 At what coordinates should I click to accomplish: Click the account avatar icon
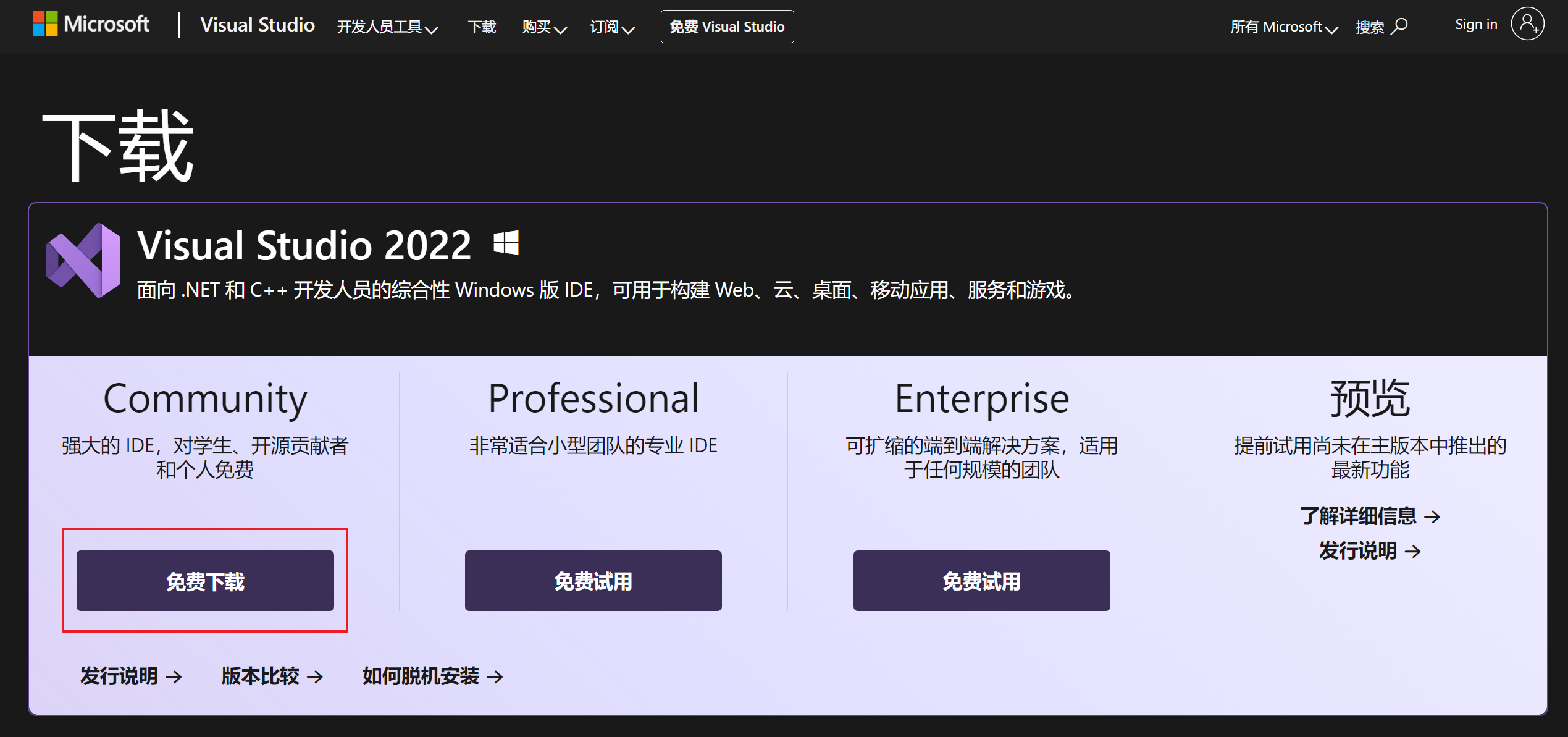[x=1527, y=24]
